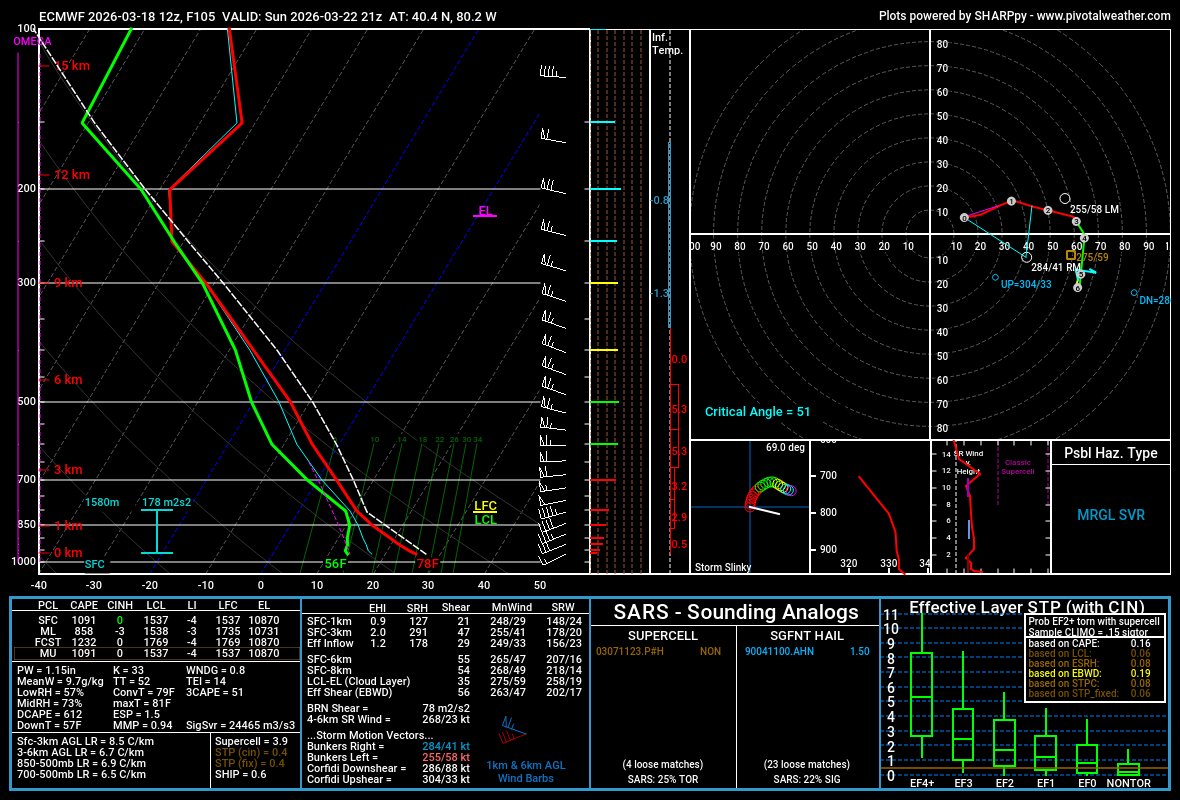Click the Storm Slinky caption
The height and width of the screenshot is (800, 1180).
(722, 567)
